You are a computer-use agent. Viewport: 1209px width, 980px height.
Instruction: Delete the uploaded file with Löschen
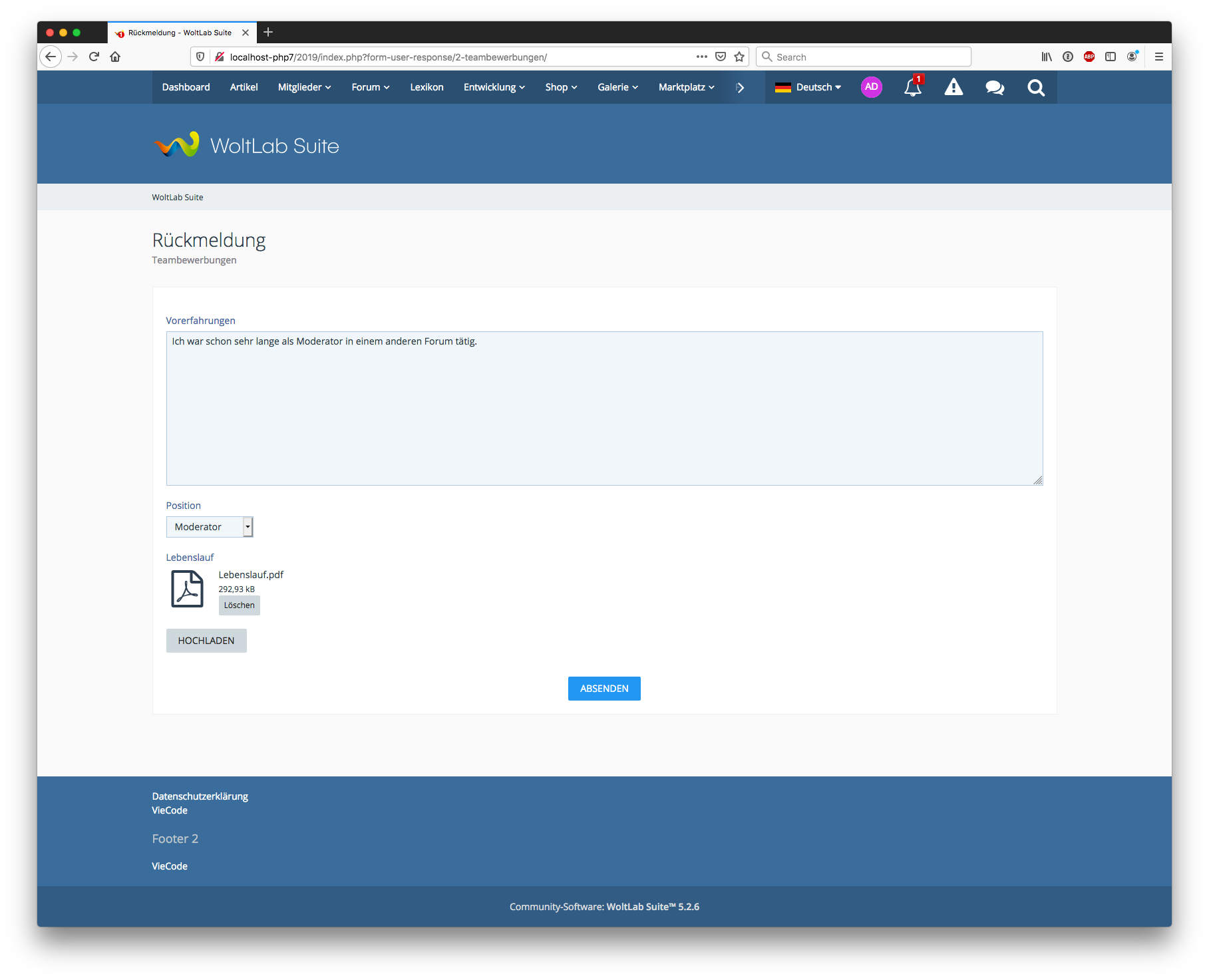(239, 605)
